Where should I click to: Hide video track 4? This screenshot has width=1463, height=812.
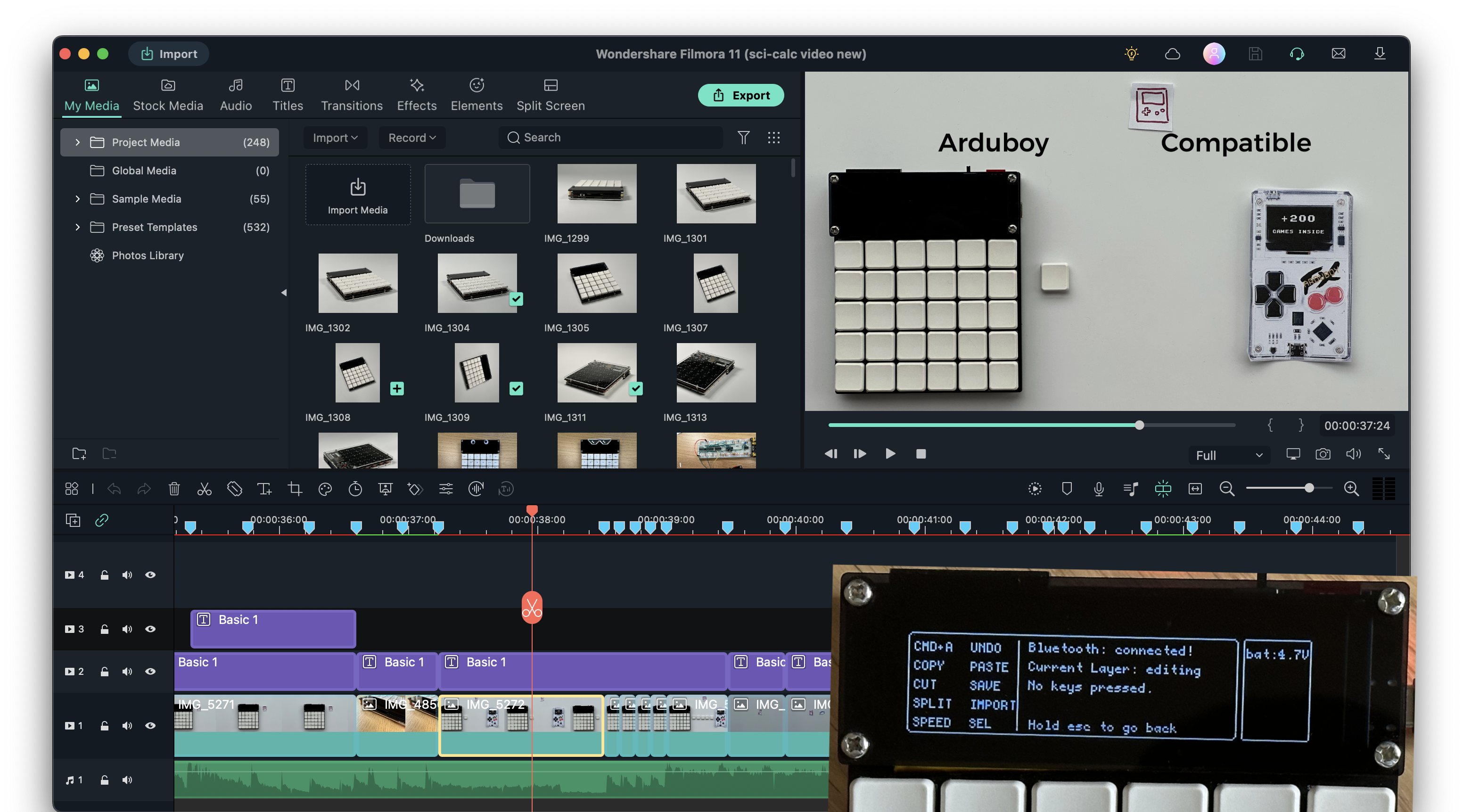(x=150, y=574)
